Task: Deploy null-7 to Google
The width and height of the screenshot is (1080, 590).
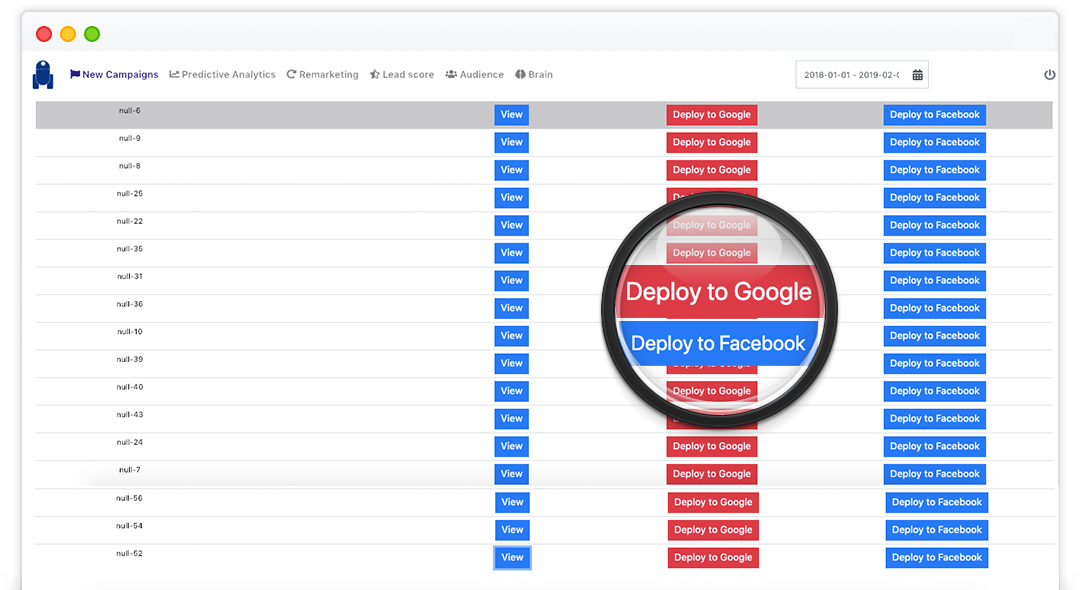Action: pyautogui.click(x=712, y=474)
